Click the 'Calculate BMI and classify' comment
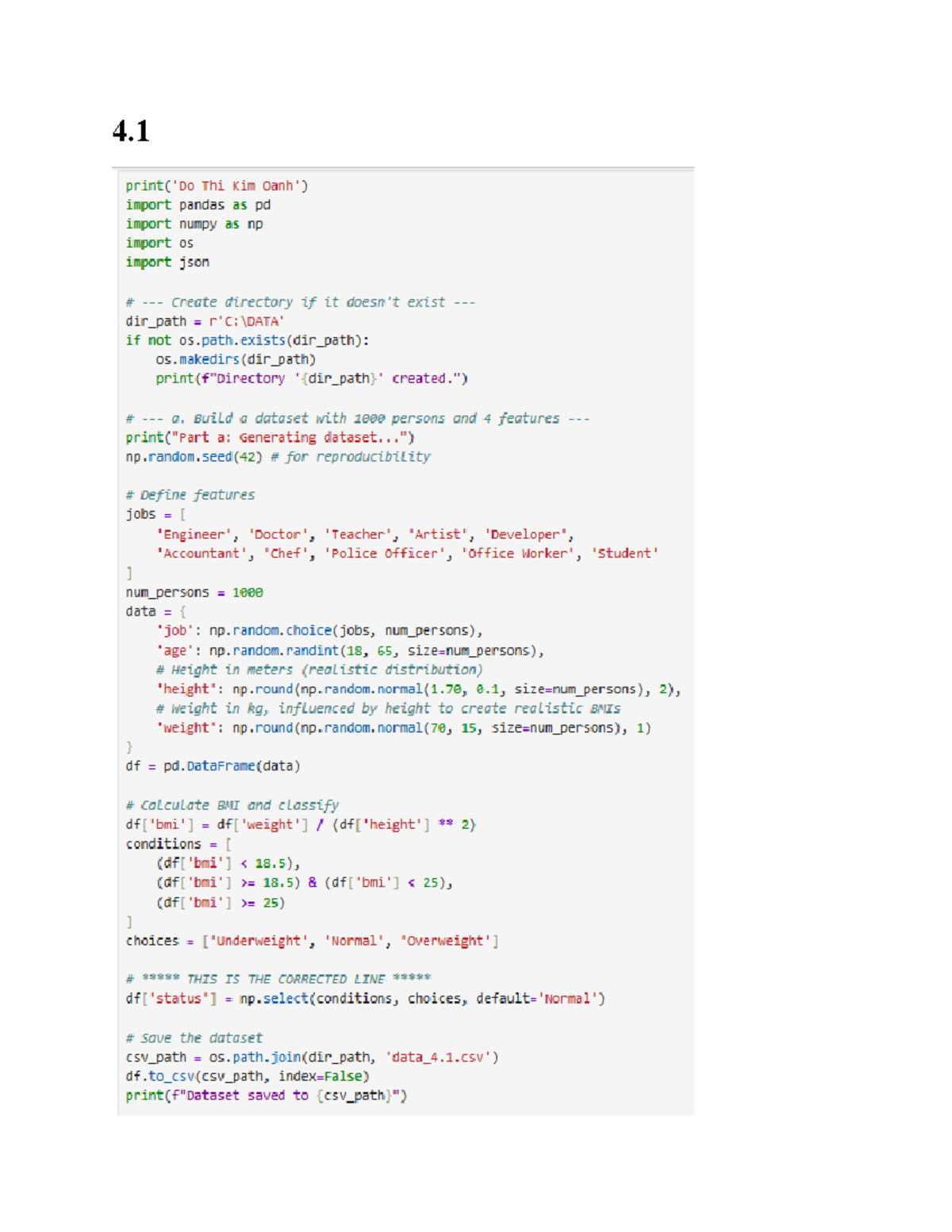Image resolution: width=952 pixels, height=1232 pixels. pyautogui.click(x=232, y=805)
